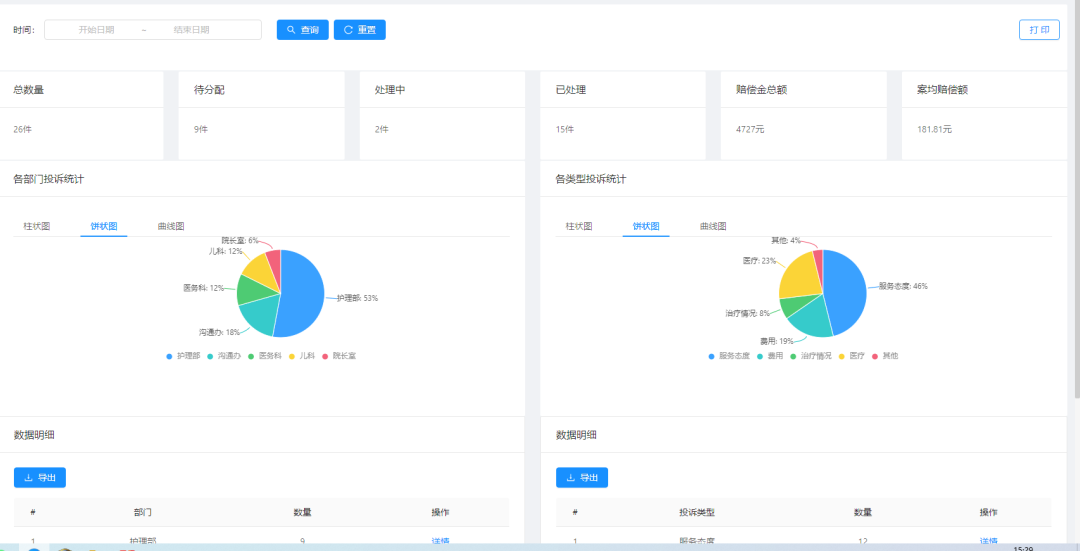The height and width of the screenshot is (551, 1080).
Task: Export complaint-type data with 导出 button
Action: pyautogui.click(x=582, y=477)
